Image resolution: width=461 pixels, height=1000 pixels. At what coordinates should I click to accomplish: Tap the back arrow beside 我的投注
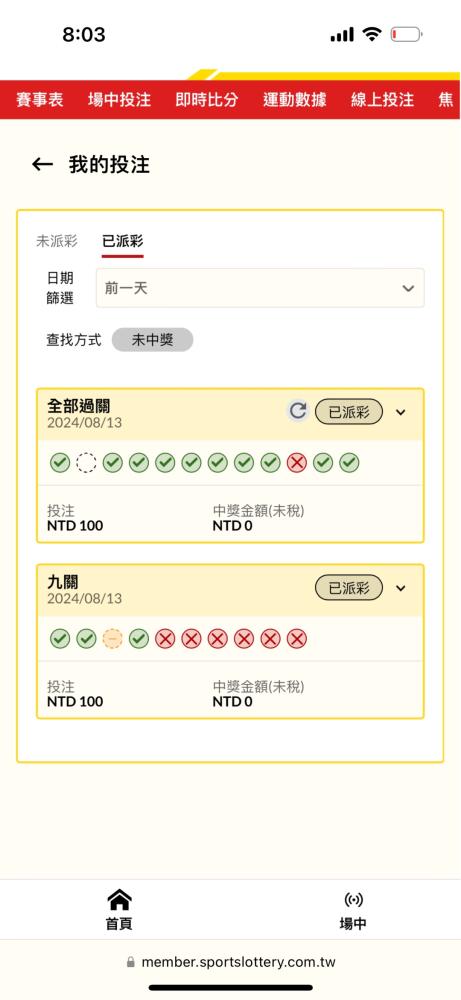pos(42,165)
